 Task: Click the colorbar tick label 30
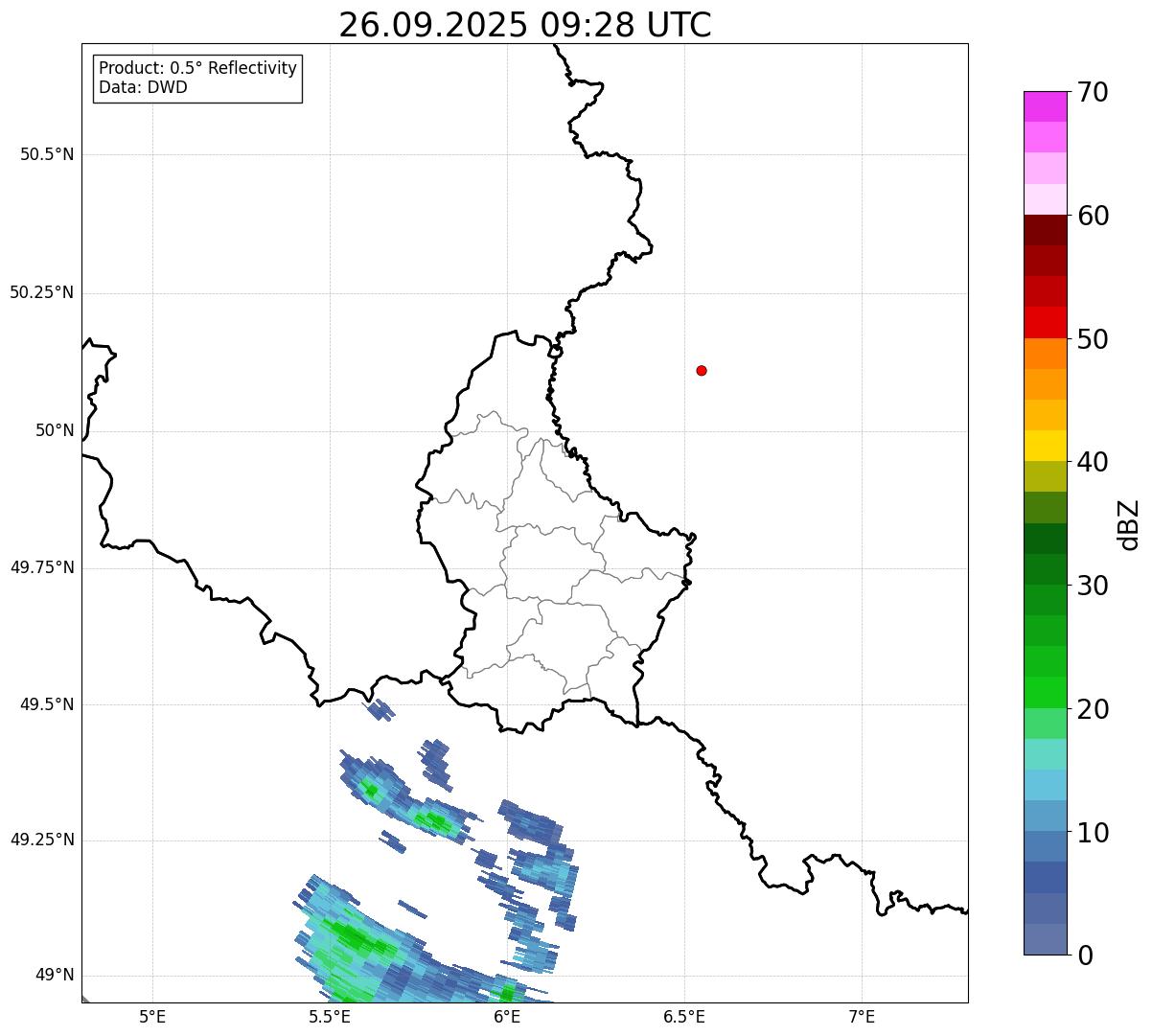(1093, 586)
